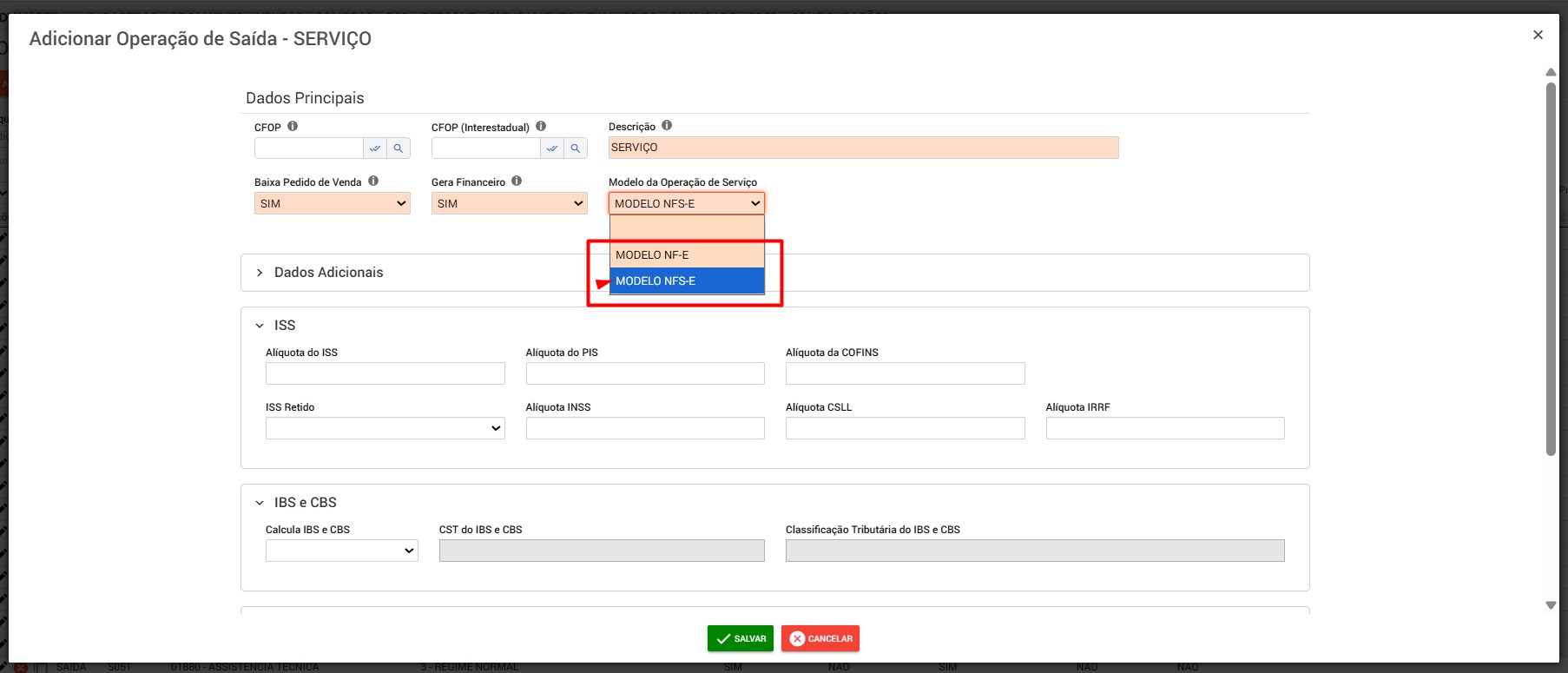Click the Alíquota CSLL field

pyautogui.click(x=905, y=428)
